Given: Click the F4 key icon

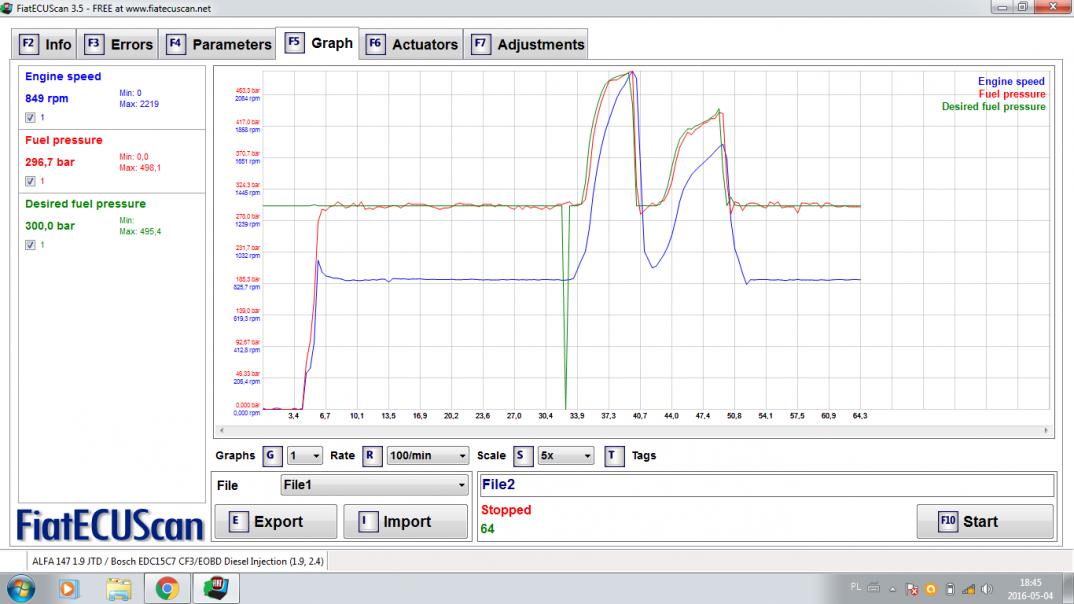Looking at the screenshot, I should point(175,44).
